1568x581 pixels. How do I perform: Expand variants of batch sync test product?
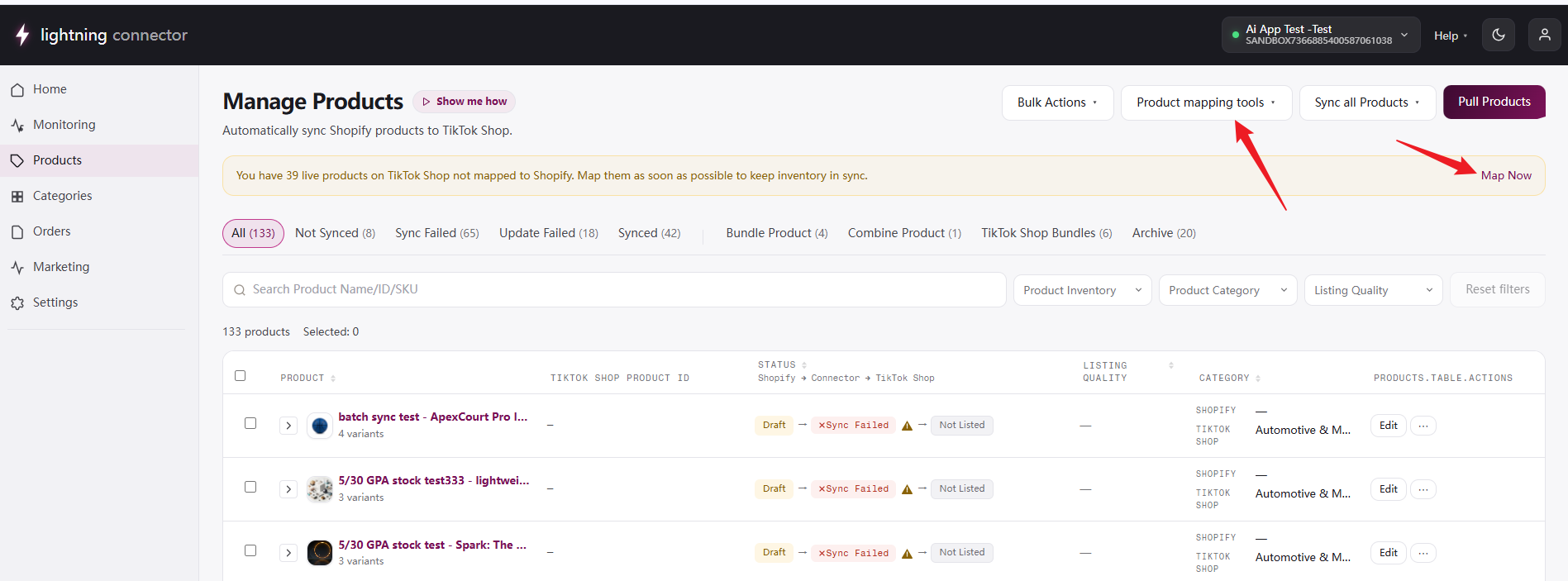pos(288,426)
